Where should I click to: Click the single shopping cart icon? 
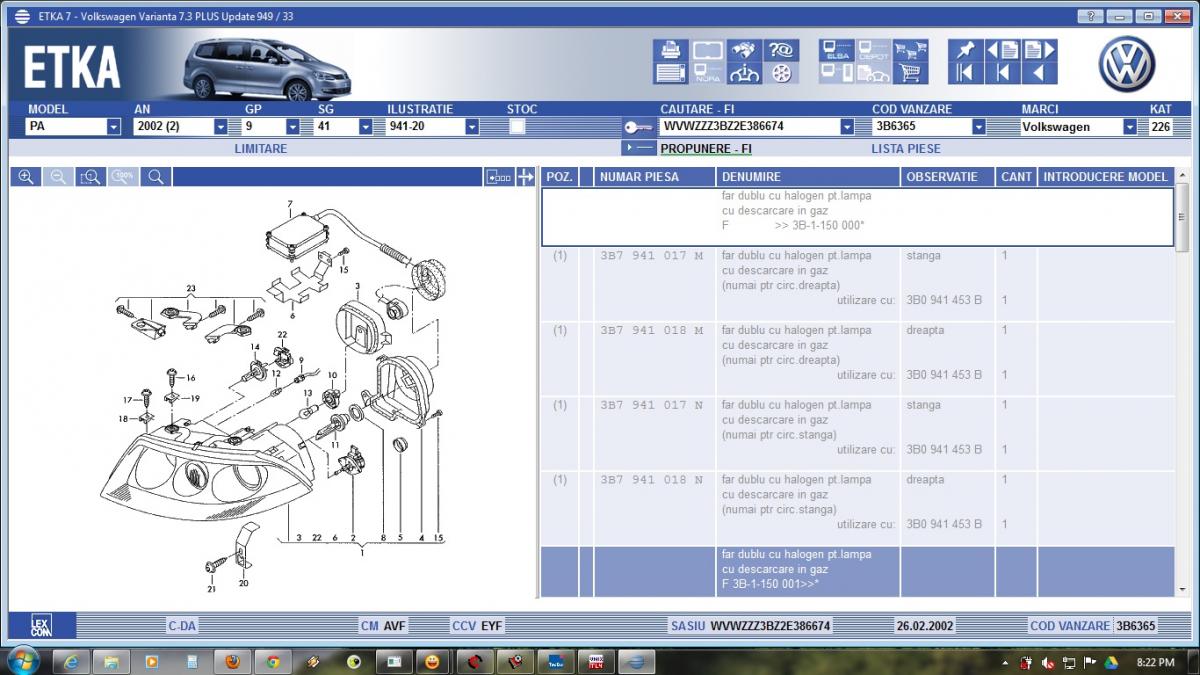point(910,73)
